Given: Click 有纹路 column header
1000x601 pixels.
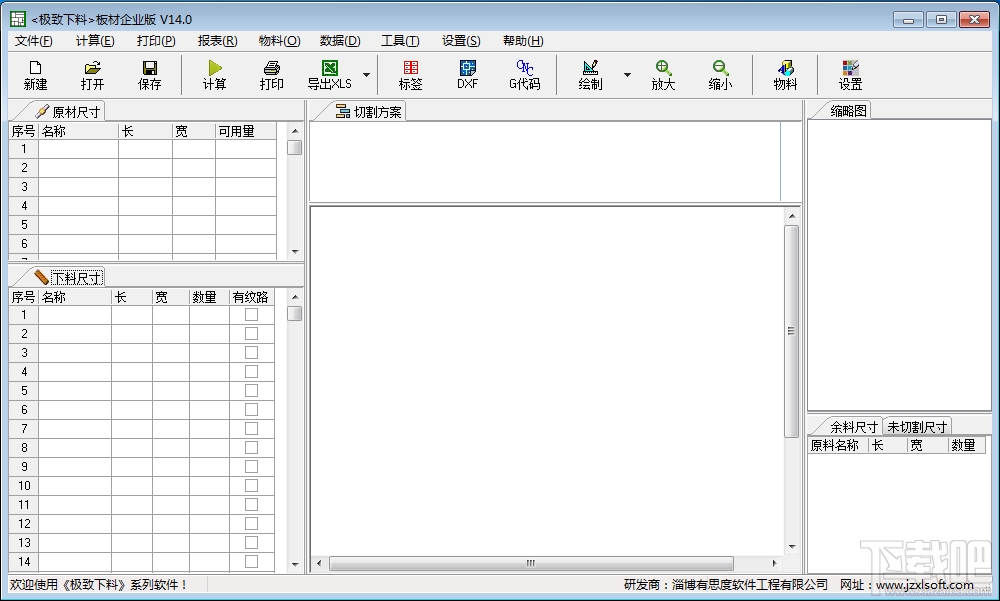Looking at the screenshot, I should 251,297.
